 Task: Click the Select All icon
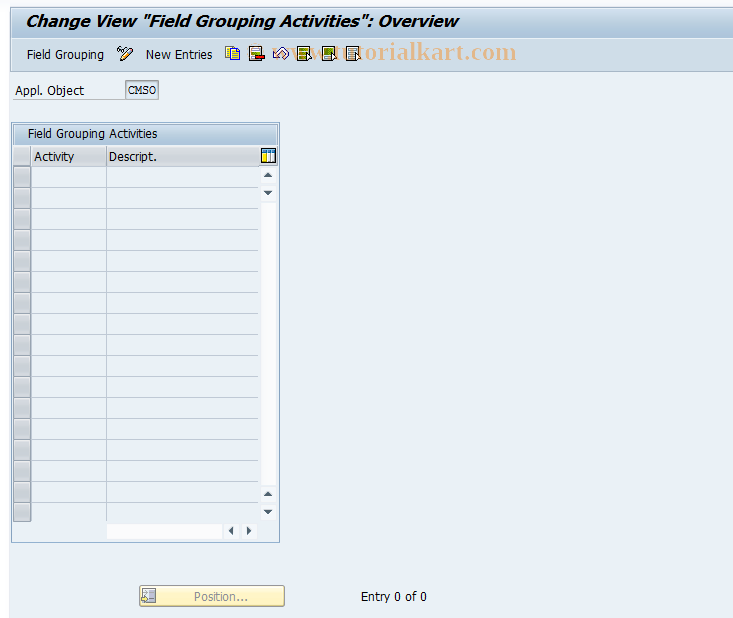point(305,54)
